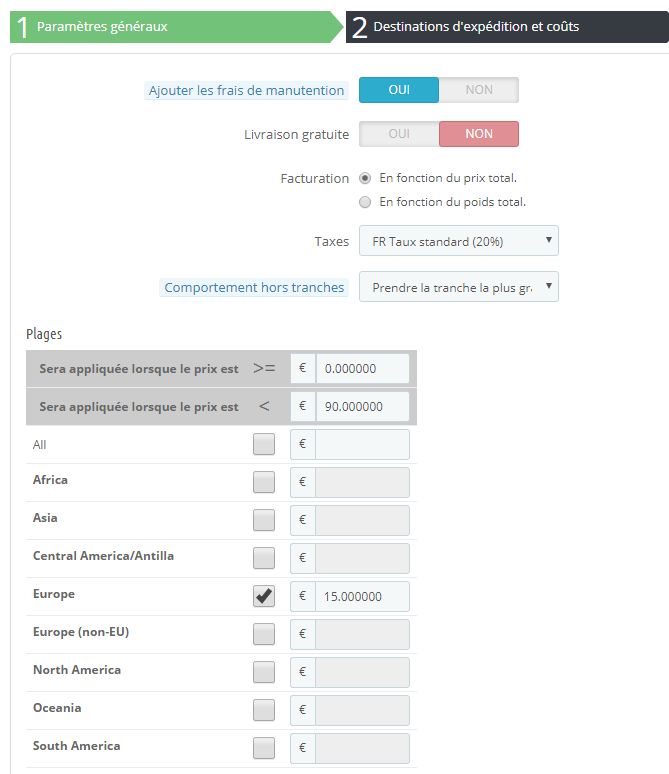
Task: Uncheck the Europe zone checkbox
Action: [x=264, y=596]
